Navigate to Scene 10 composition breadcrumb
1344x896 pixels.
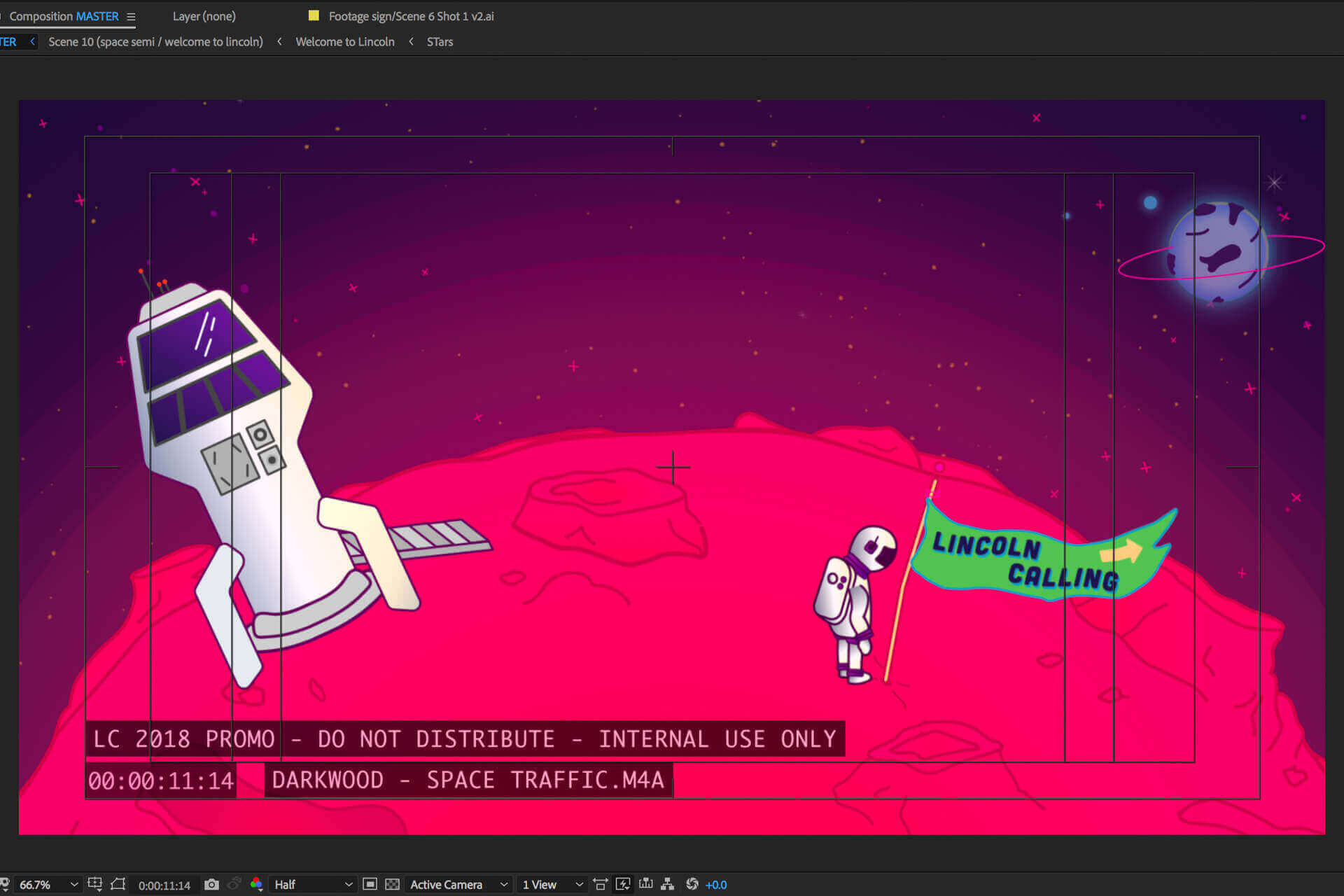click(155, 42)
